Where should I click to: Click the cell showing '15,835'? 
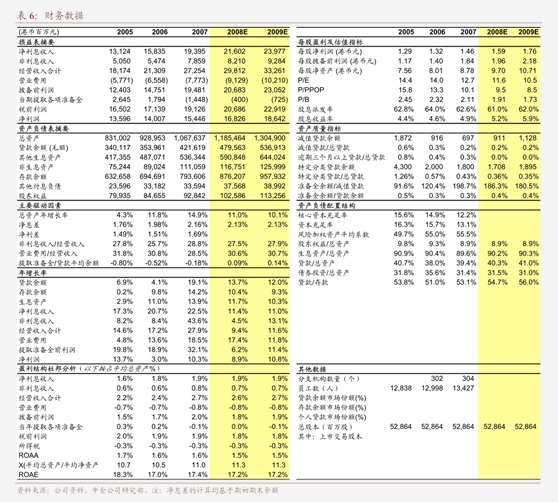point(155,52)
